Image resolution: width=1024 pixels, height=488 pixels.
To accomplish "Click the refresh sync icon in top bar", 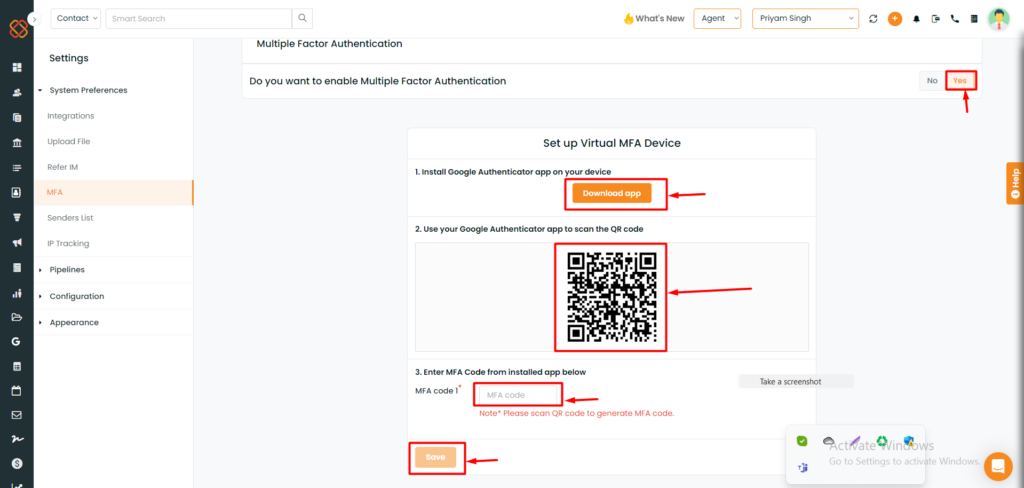I will (873, 19).
